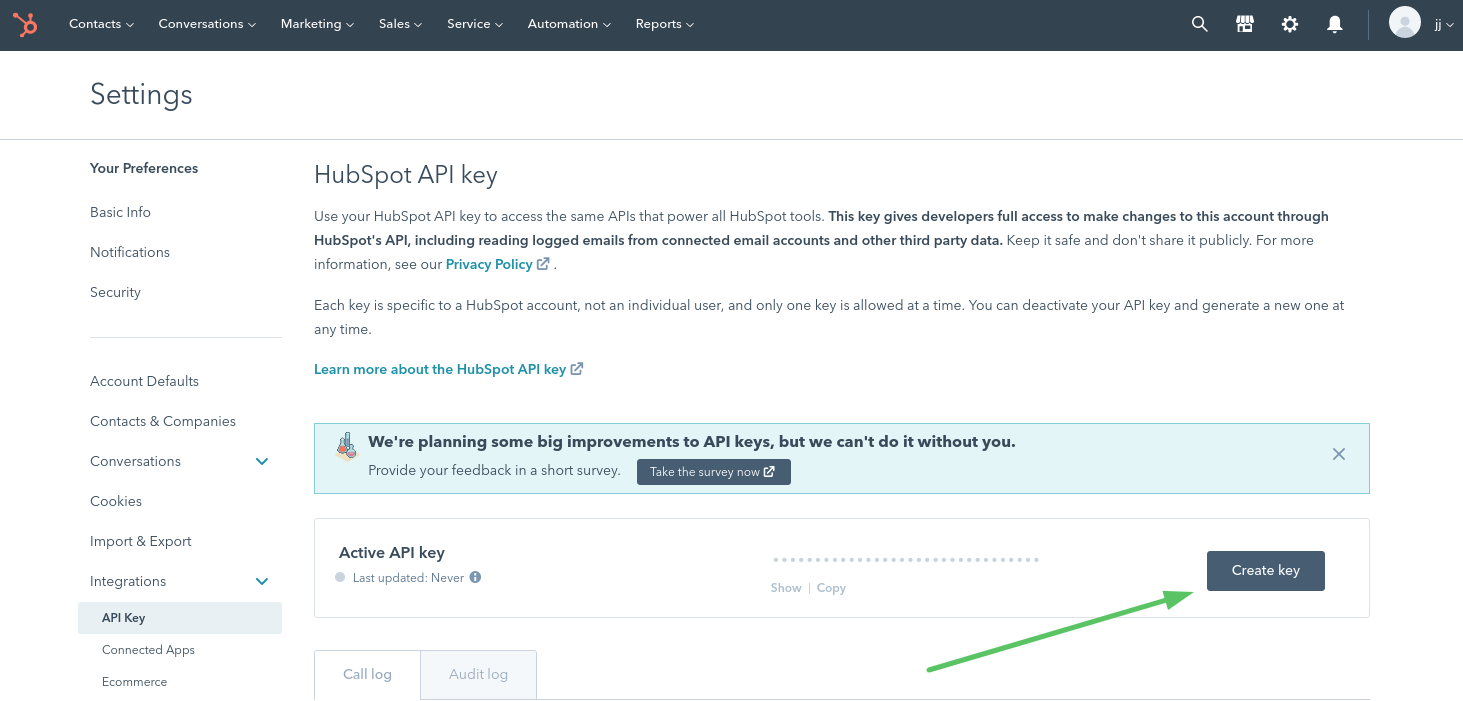Click the Active API key label
1463x701 pixels.
pyautogui.click(x=392, y=552)
